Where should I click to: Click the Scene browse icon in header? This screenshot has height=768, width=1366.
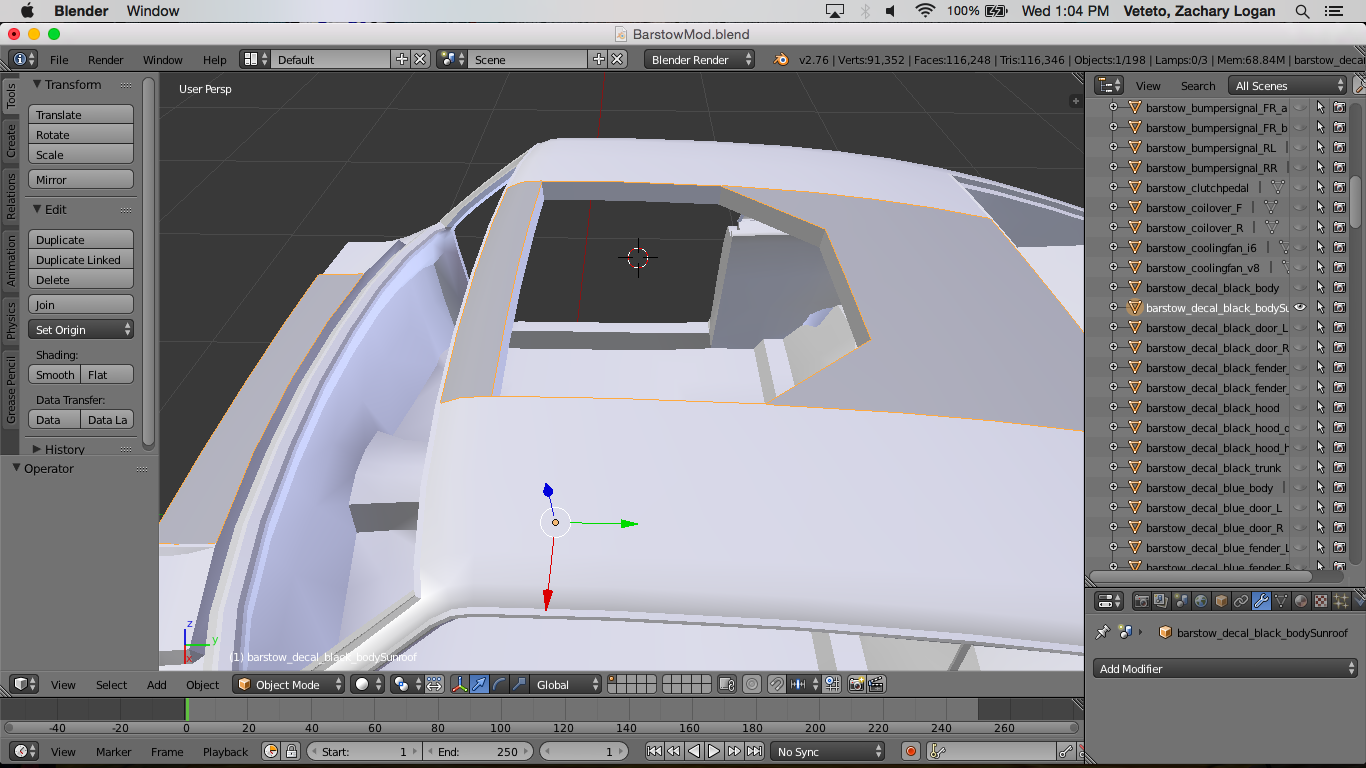[451, 59]
